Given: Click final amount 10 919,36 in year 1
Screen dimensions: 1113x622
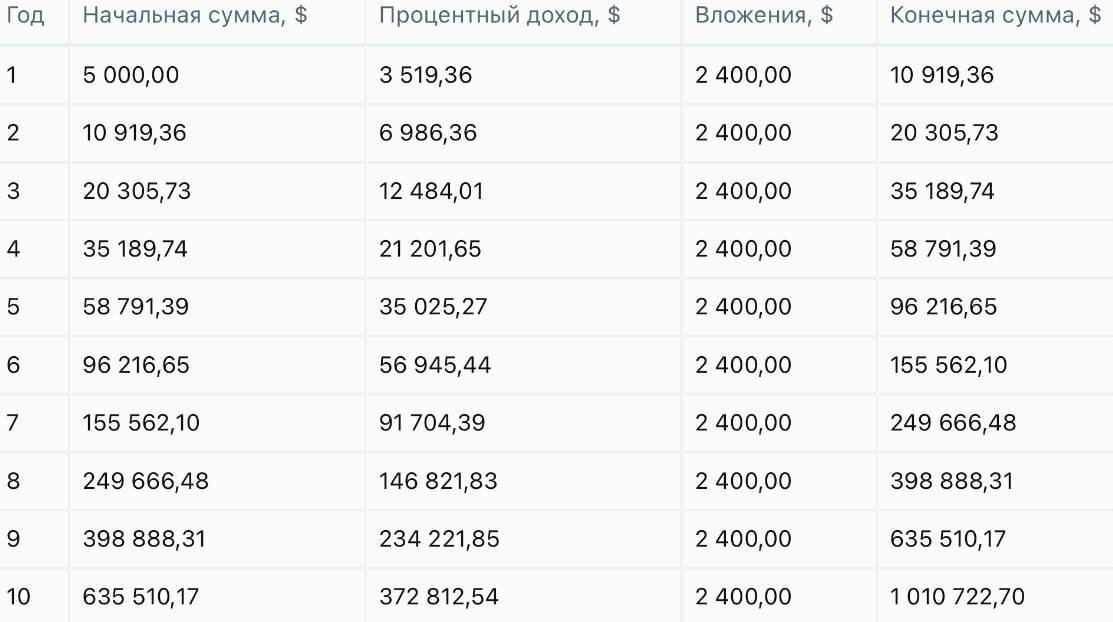Looking at the screenshot, I should (x=942, y=75).
